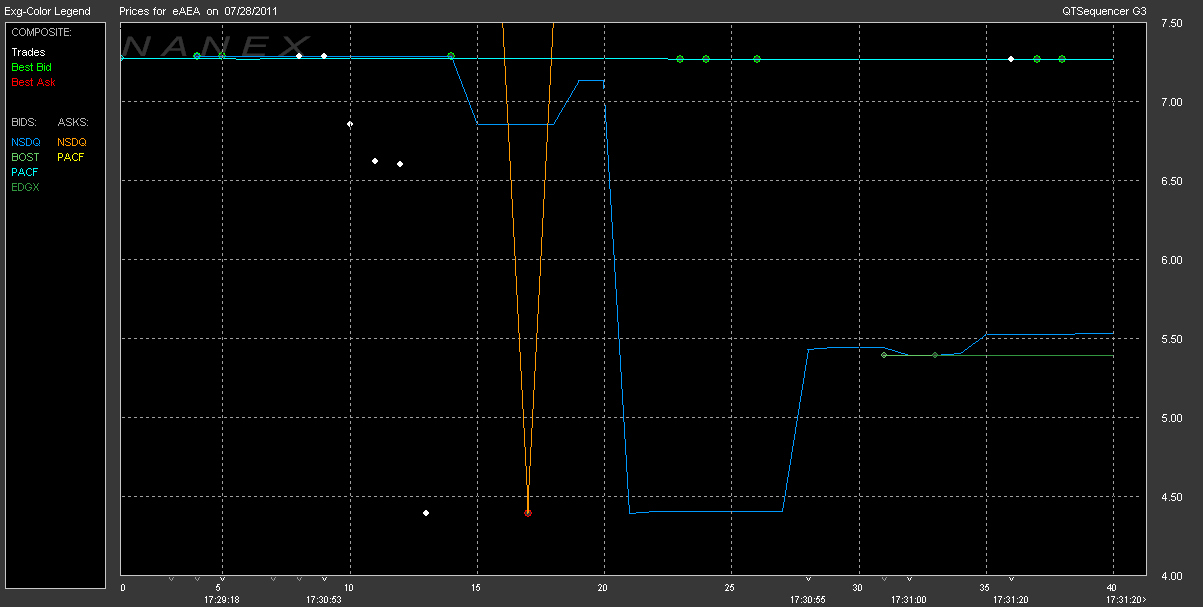The image size is (1203, 607).
Task: Select the green bid marker at tick 14
Action: pos(451,56)
